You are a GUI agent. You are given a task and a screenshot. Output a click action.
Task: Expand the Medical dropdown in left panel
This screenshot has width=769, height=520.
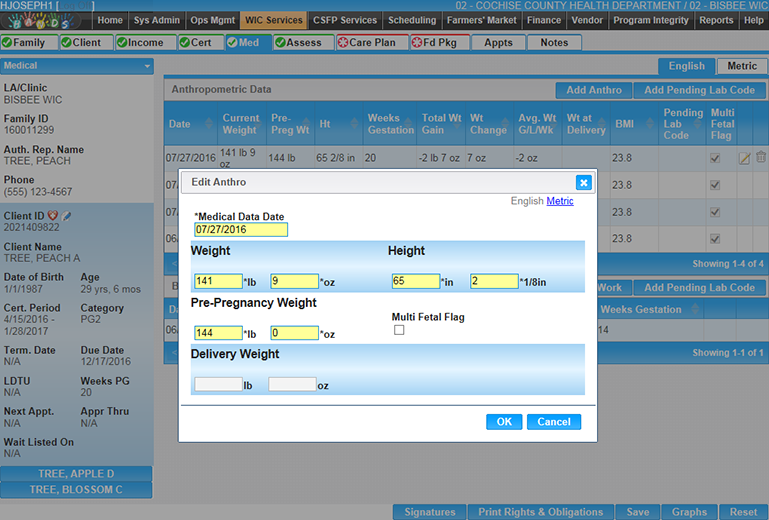148,66
